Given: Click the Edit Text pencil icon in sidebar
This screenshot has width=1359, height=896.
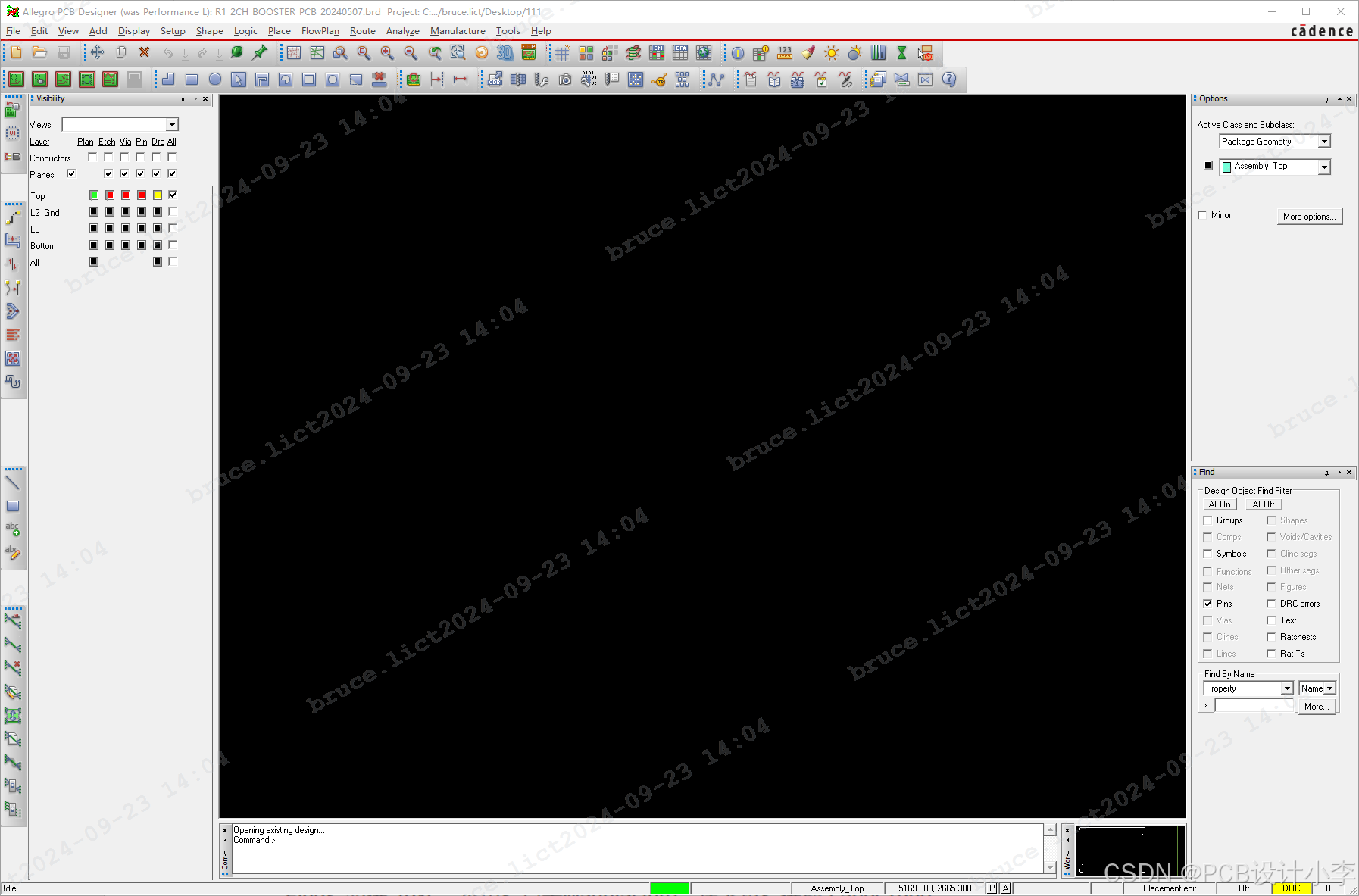Looking at the screenshot, I should [x=13, y=553].
